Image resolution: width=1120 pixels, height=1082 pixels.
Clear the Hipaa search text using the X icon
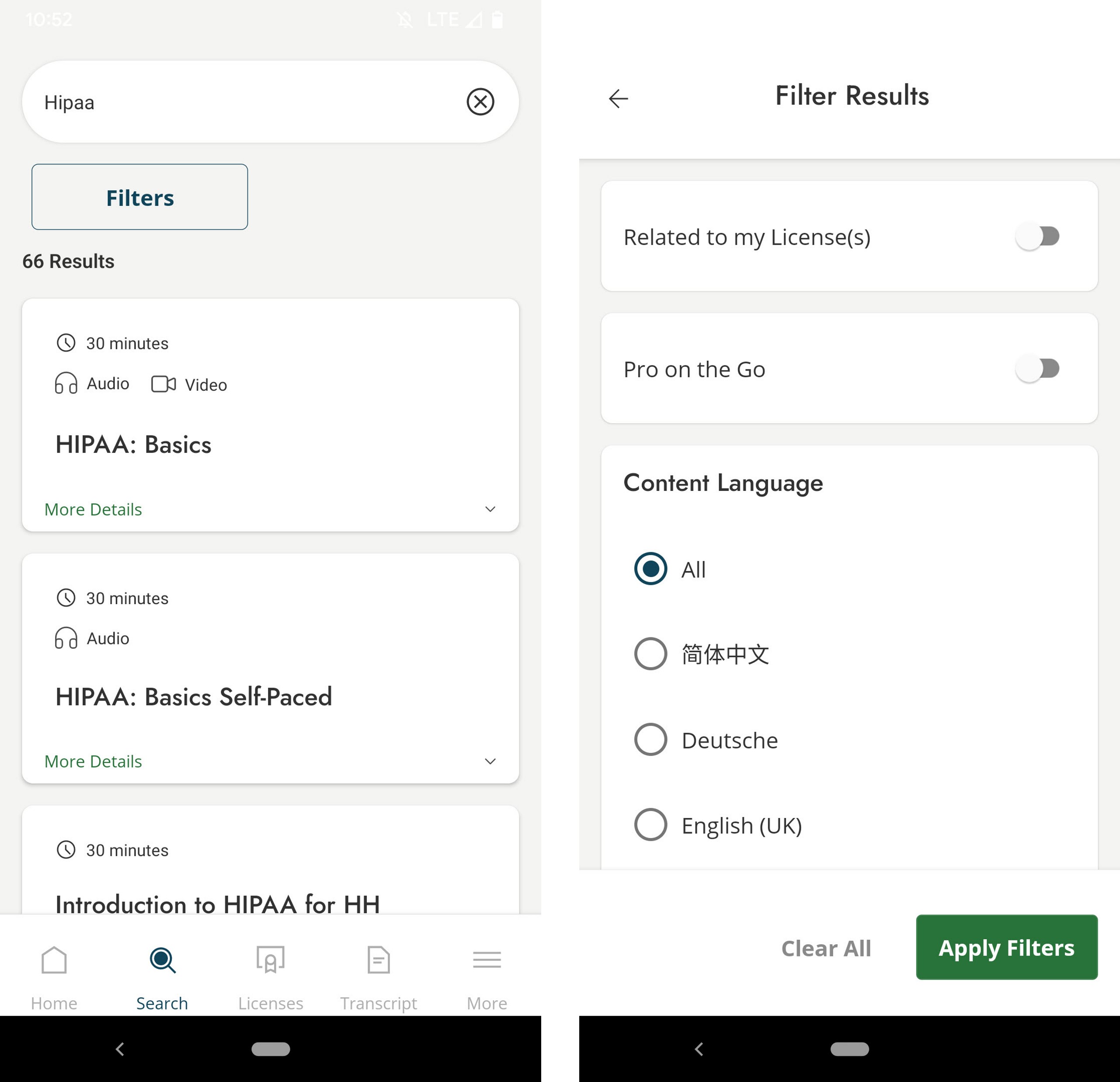point(480,102)
